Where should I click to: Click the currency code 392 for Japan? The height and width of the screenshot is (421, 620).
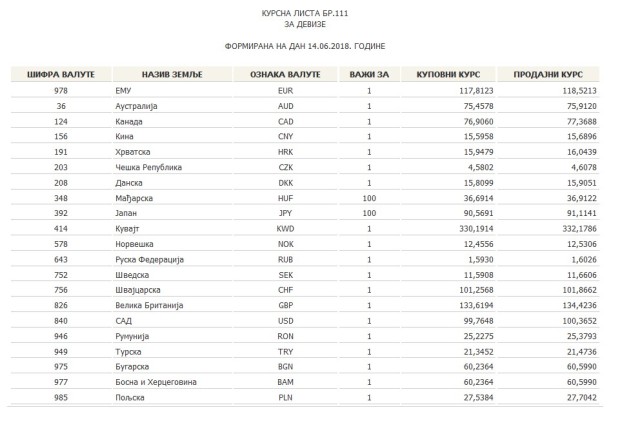[x=61, y=213]
